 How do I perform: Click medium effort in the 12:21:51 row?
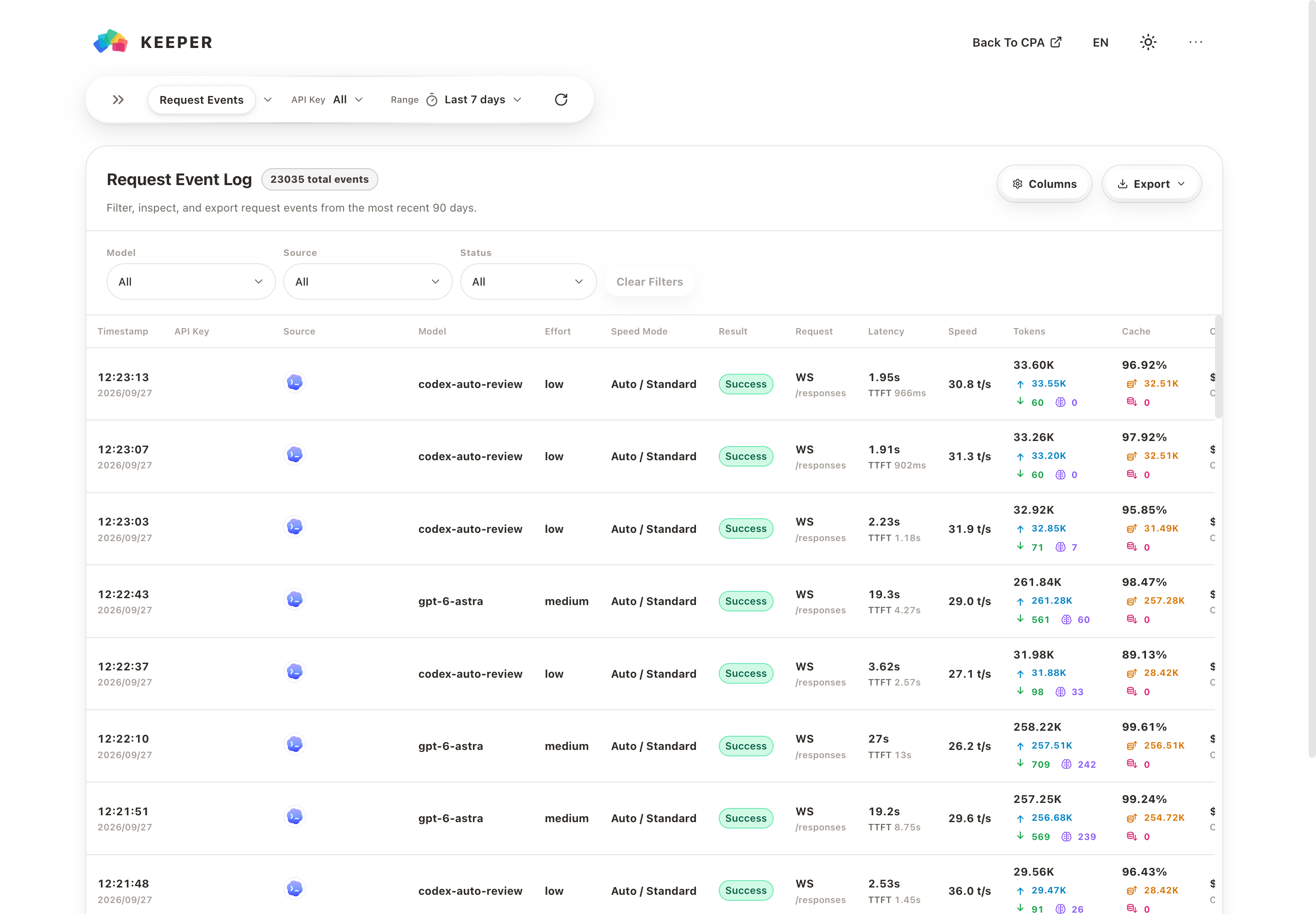[x=566, y=818]
